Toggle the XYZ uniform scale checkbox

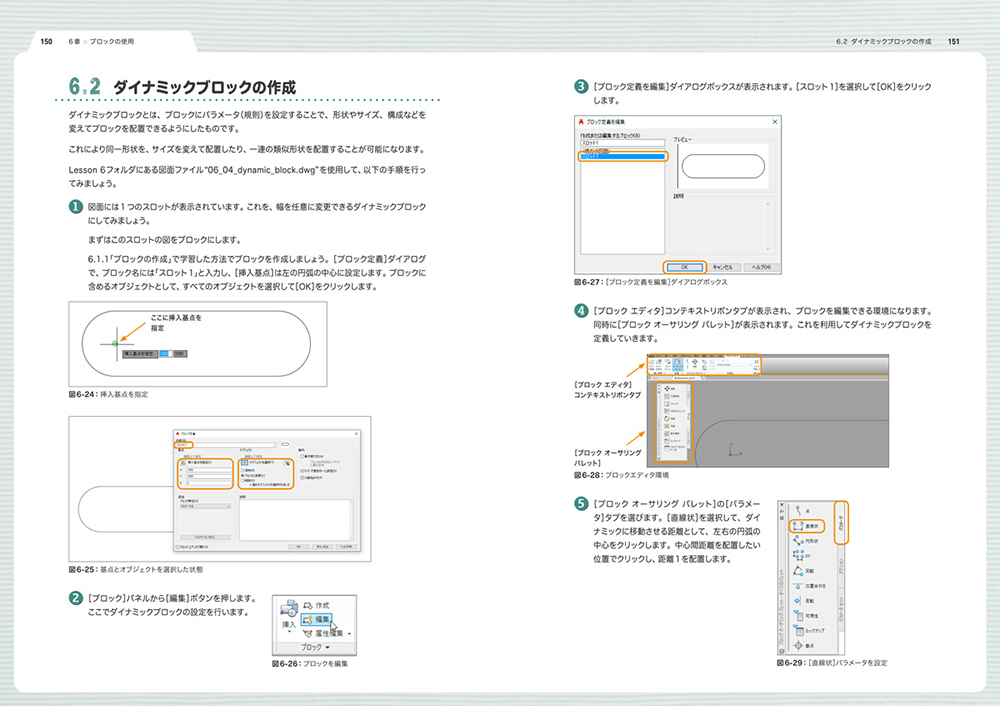coord(302,471)
